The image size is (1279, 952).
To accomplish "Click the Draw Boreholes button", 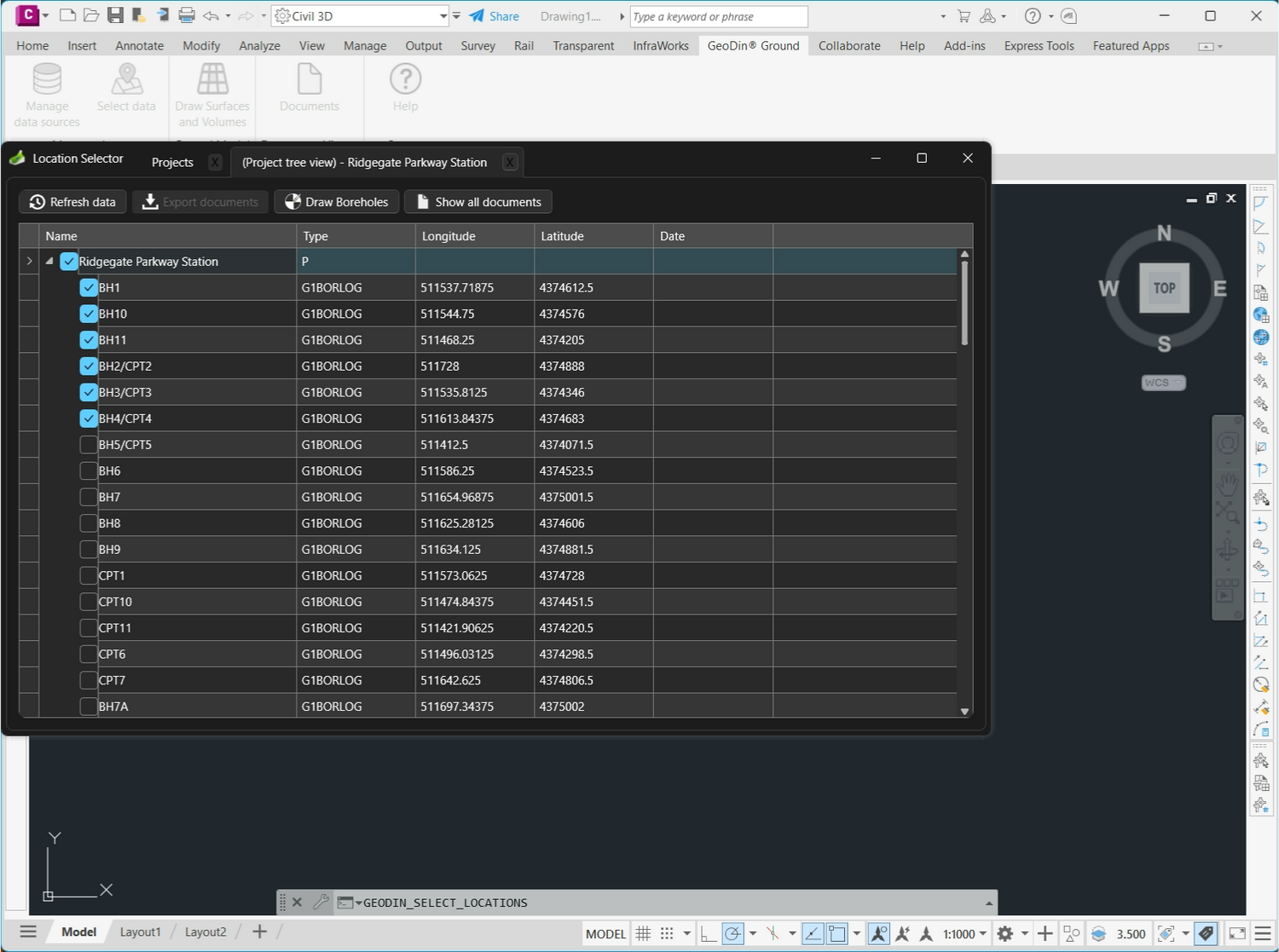I will 336,202.
